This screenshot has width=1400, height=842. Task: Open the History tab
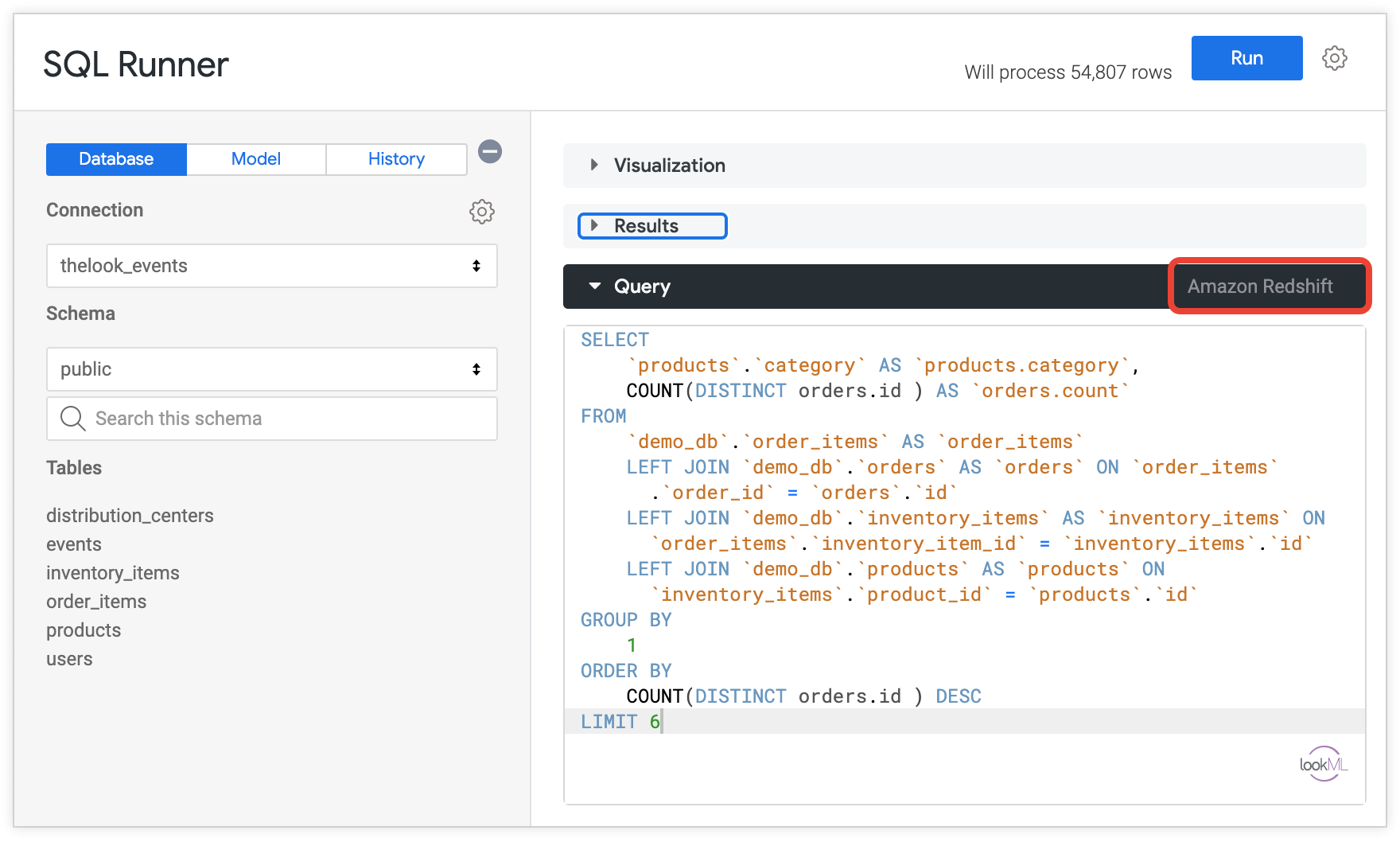click(x=396, y=159)
